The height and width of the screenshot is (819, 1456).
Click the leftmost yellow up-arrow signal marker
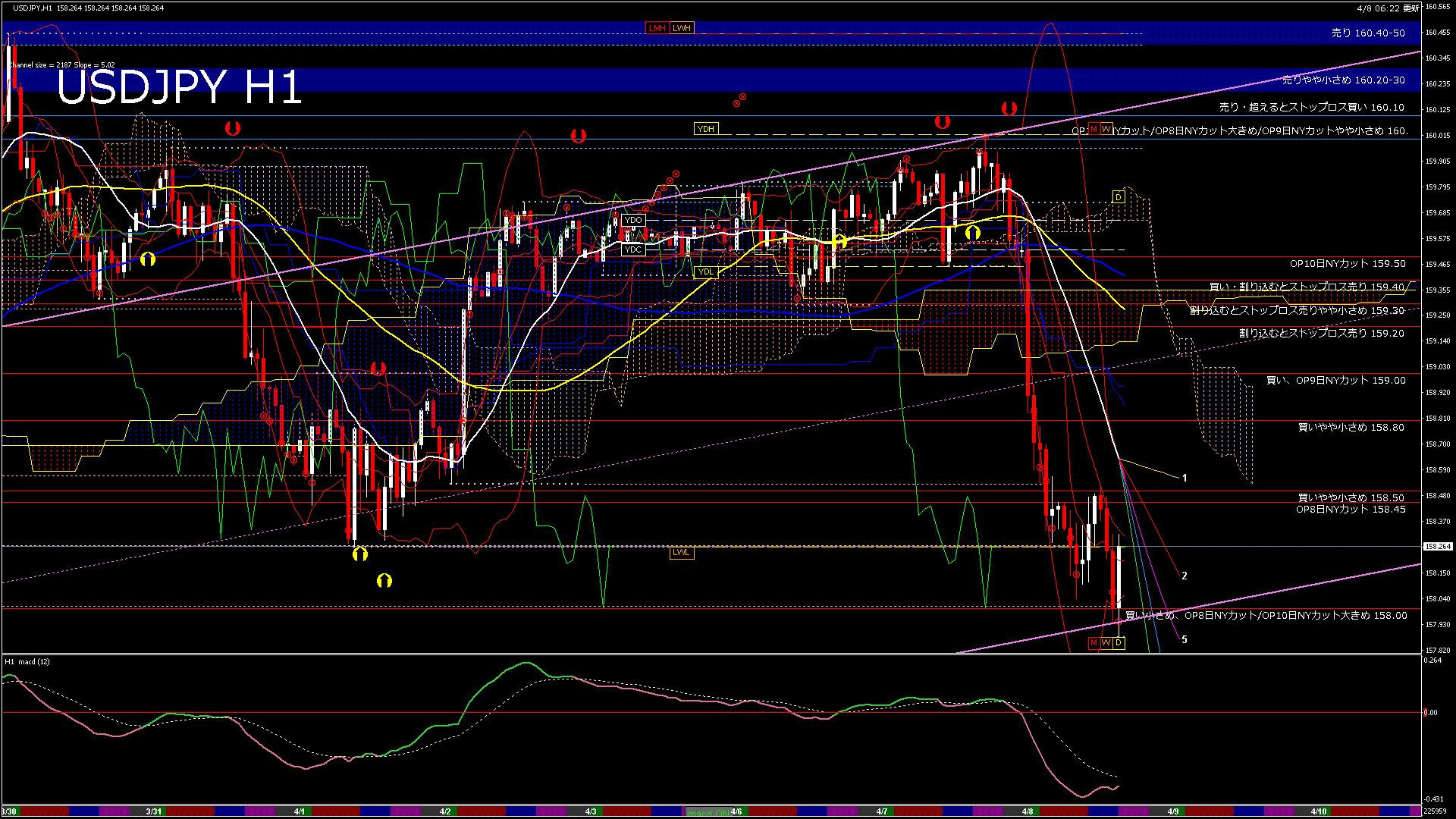(148, 259)
